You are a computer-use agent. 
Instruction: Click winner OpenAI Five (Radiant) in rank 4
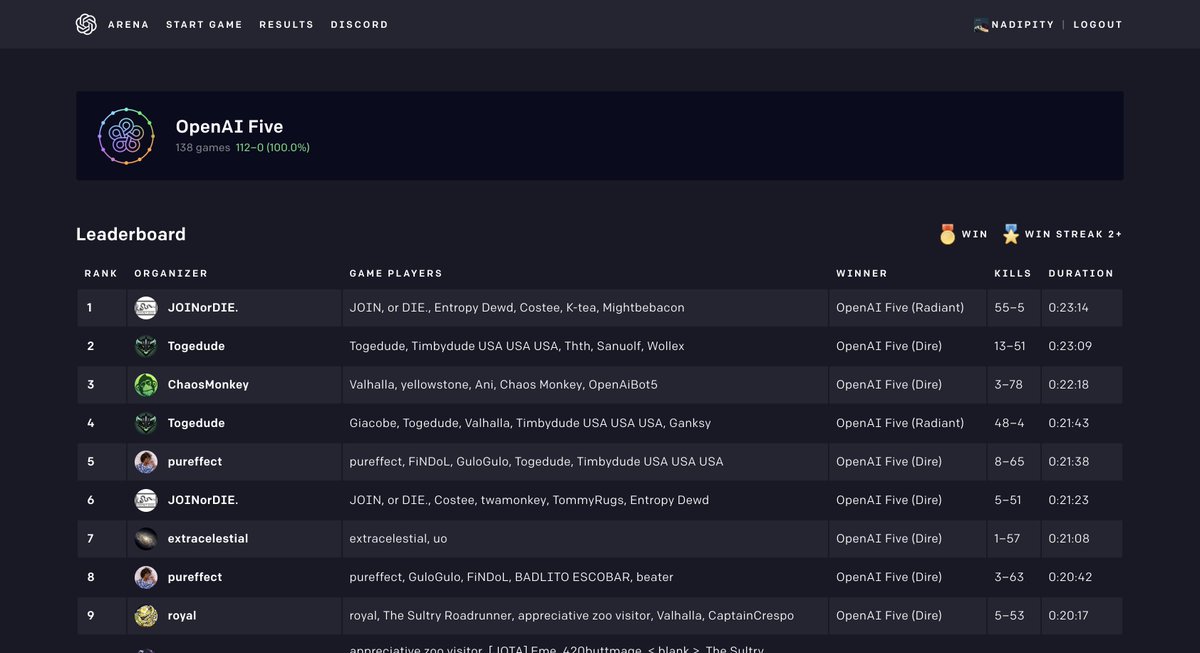900,423
